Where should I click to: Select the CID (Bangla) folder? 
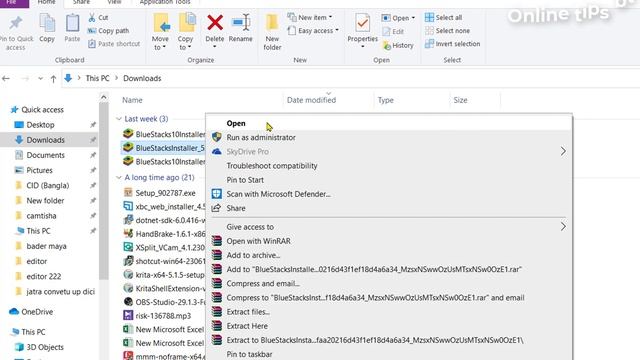coord(47,185)
